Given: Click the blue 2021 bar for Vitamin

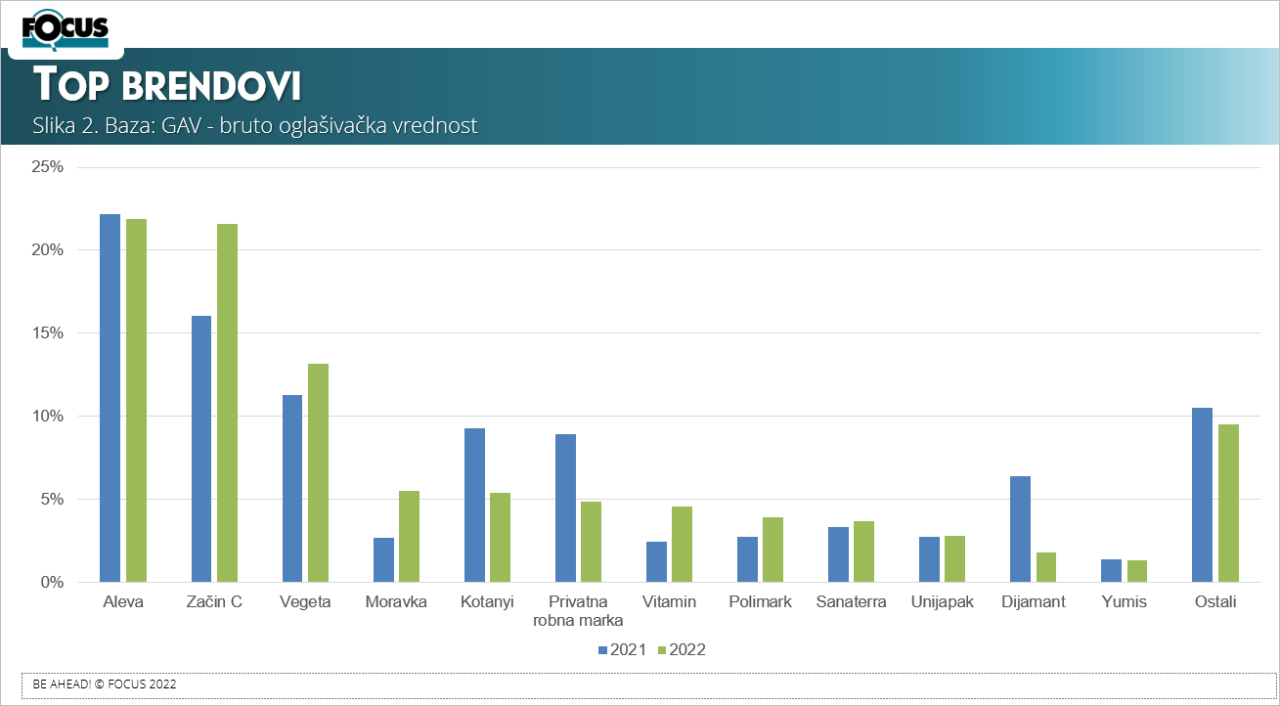Looking at the screenshot, I should pyautogui.click(x=656, y=562).
